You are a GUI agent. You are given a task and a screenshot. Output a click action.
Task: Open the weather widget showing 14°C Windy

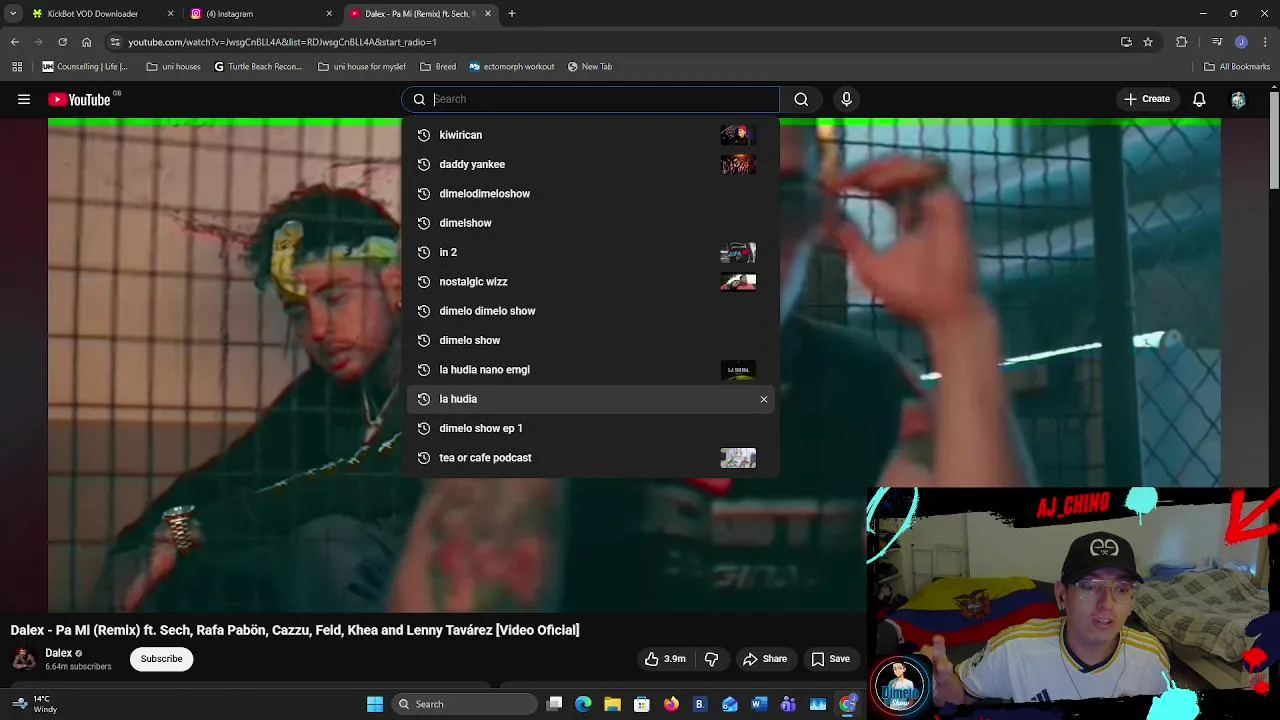tap(34, 704)
